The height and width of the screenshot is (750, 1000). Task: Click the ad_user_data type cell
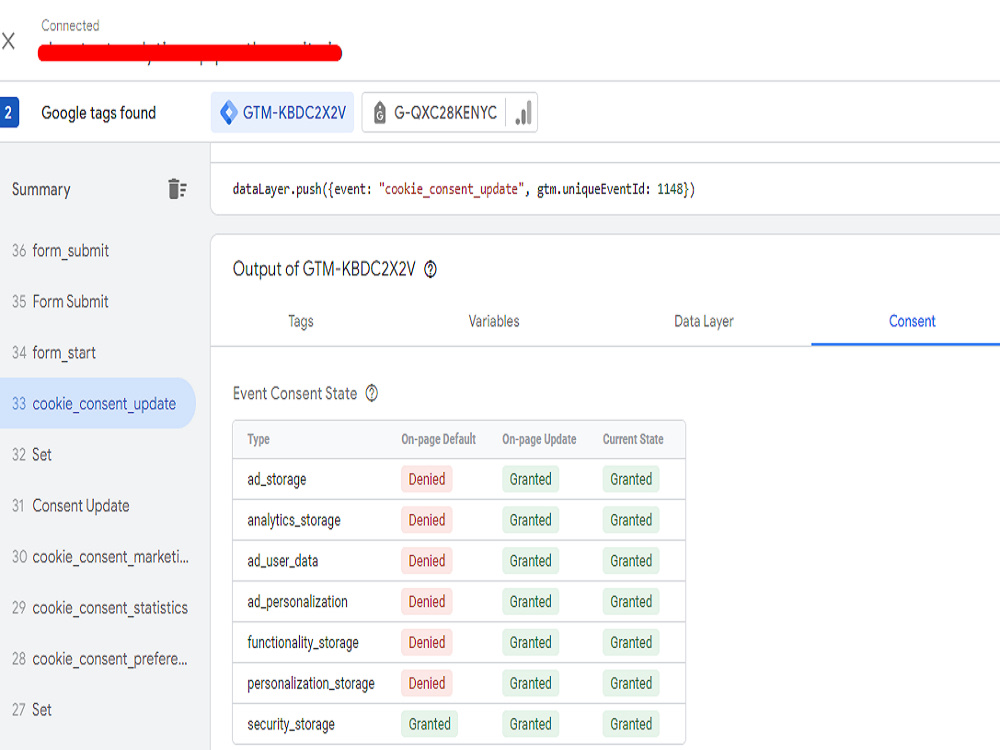click(283, 561)
